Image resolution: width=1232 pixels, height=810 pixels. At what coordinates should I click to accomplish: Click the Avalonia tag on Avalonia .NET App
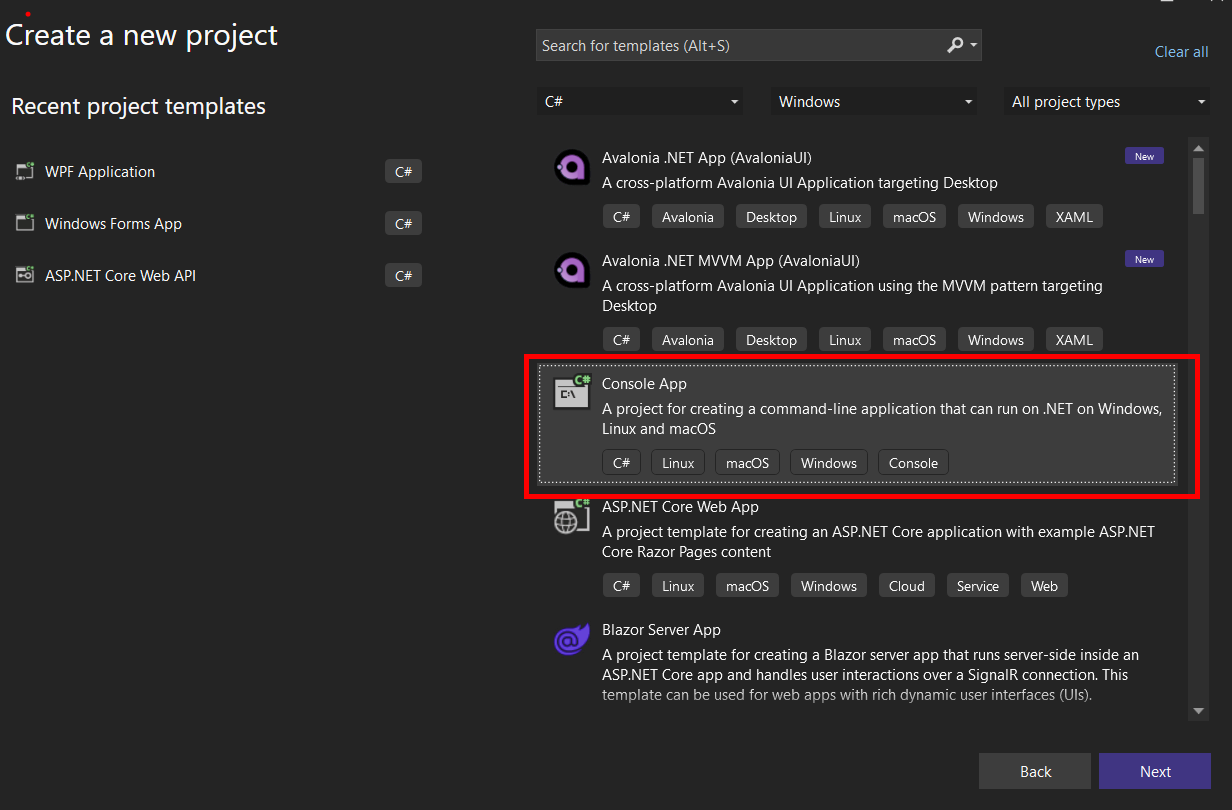pyautogui.click(x=687, y=216)
